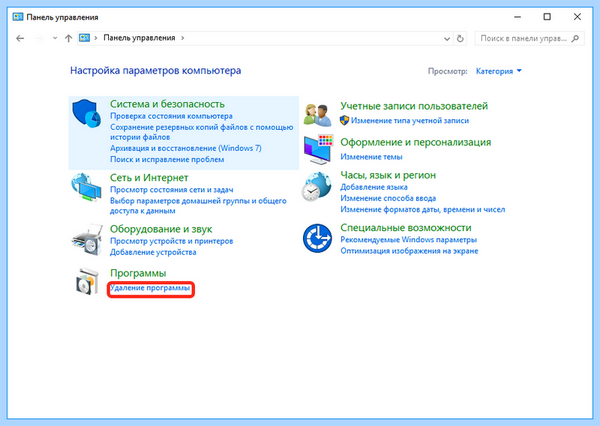This screenshot has height=426, width=600.
Task: Click the Control Panel icon in the address bar
Action: (84, 38)
